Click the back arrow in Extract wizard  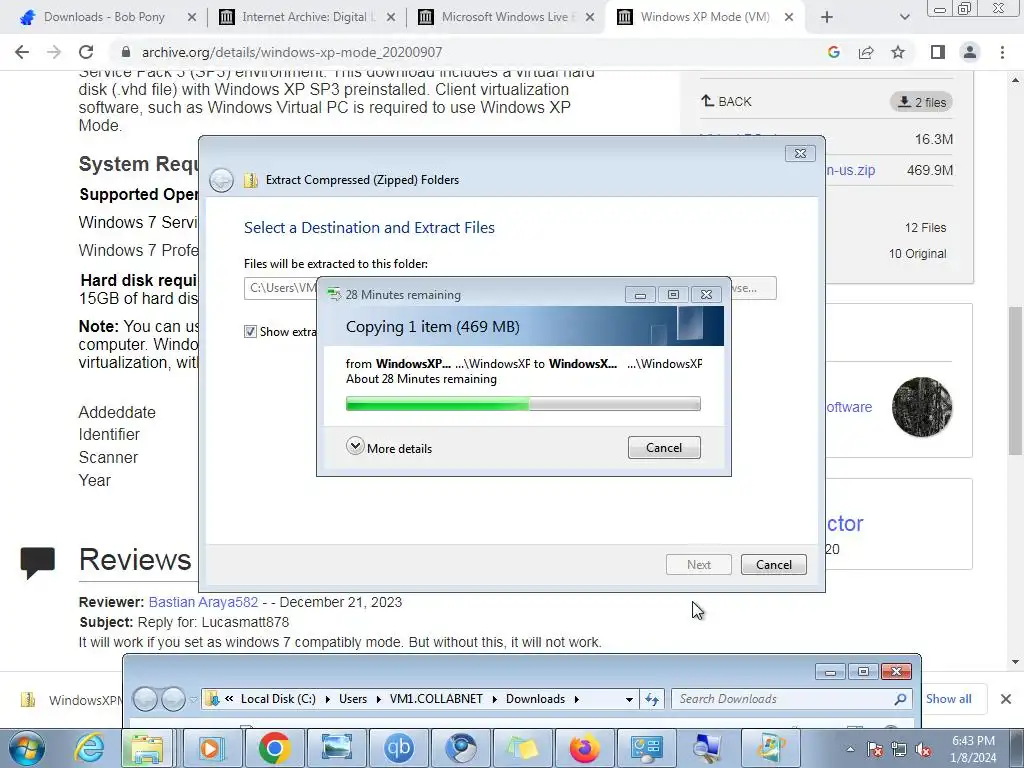click(221, 180)
